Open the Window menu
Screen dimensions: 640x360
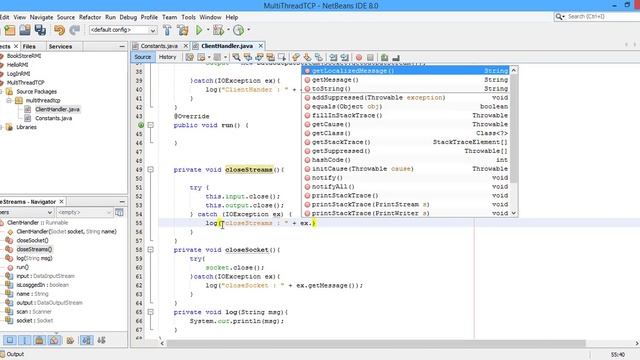point(210,17)
